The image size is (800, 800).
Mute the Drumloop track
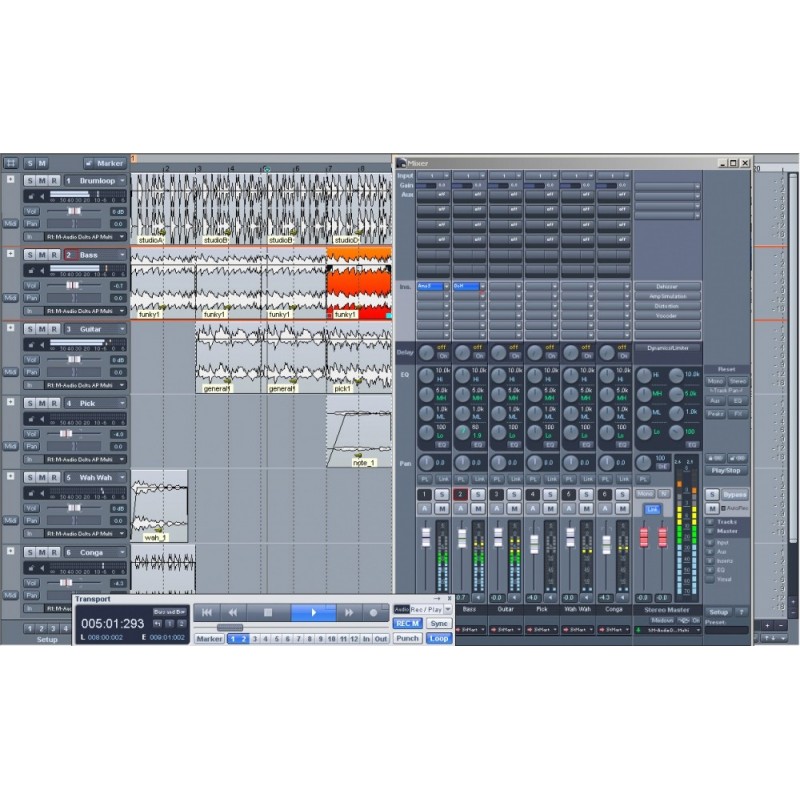40,181
